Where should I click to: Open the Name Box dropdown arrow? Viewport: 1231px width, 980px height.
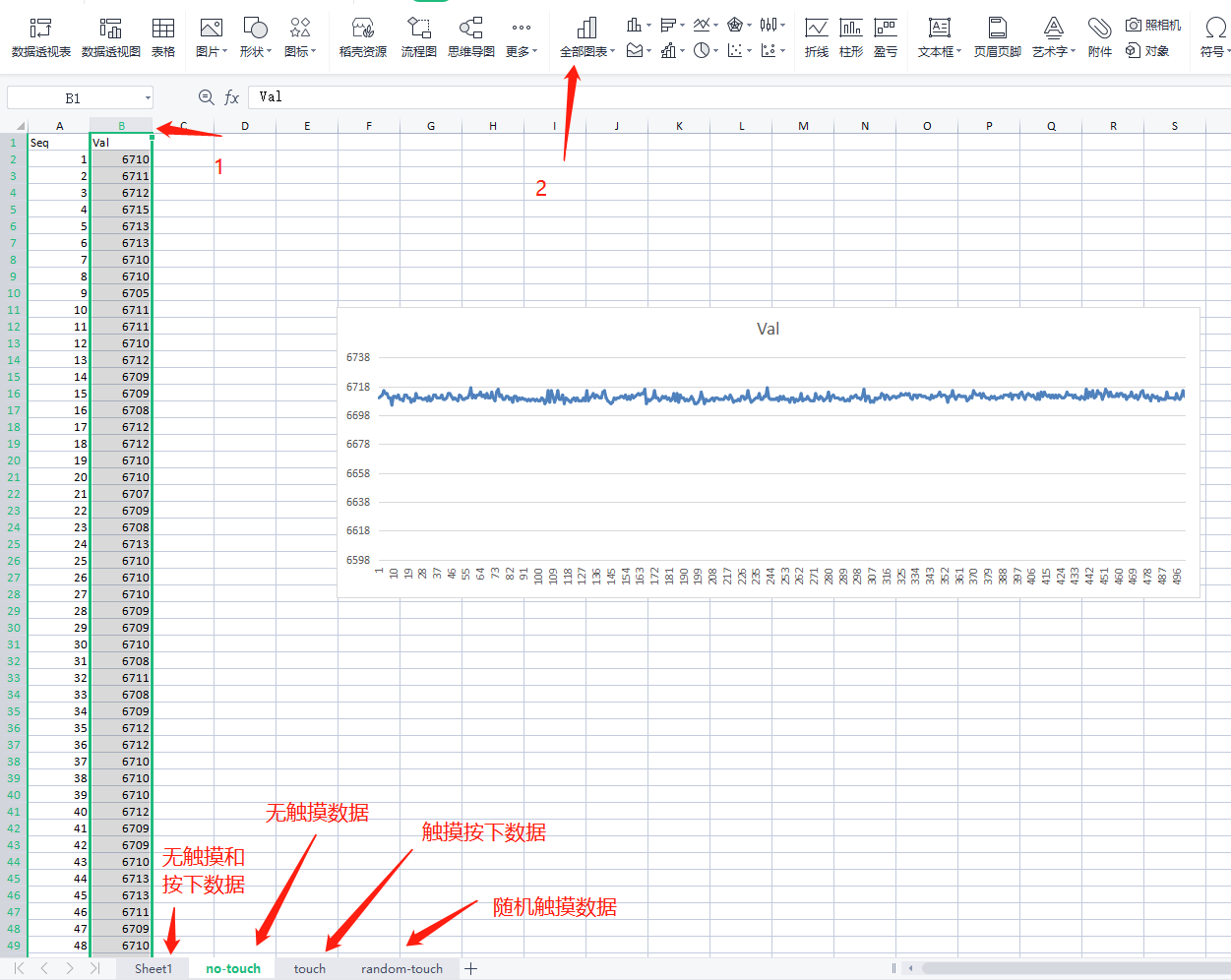point(148,97)
